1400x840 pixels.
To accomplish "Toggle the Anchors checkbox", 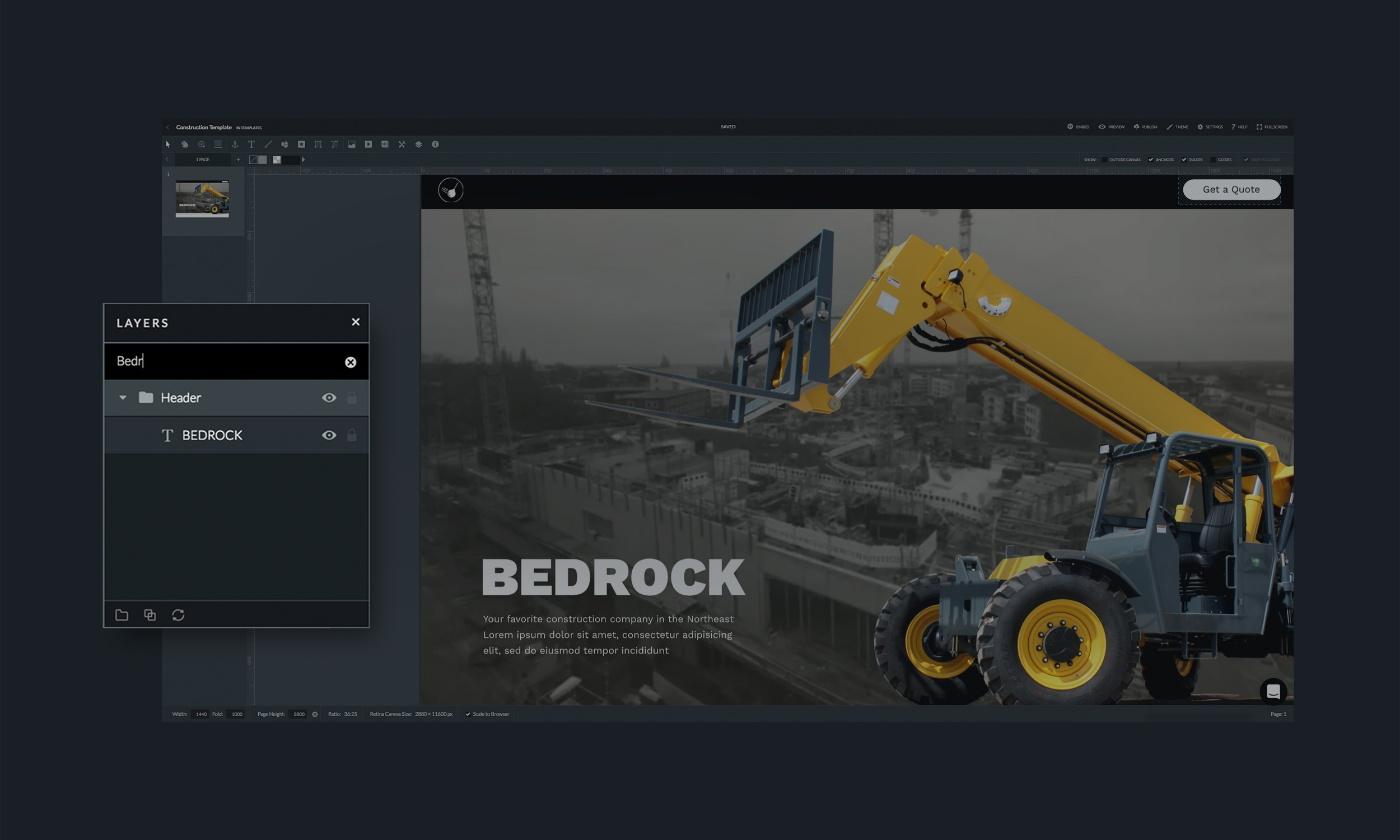I will coord(1151,159).
